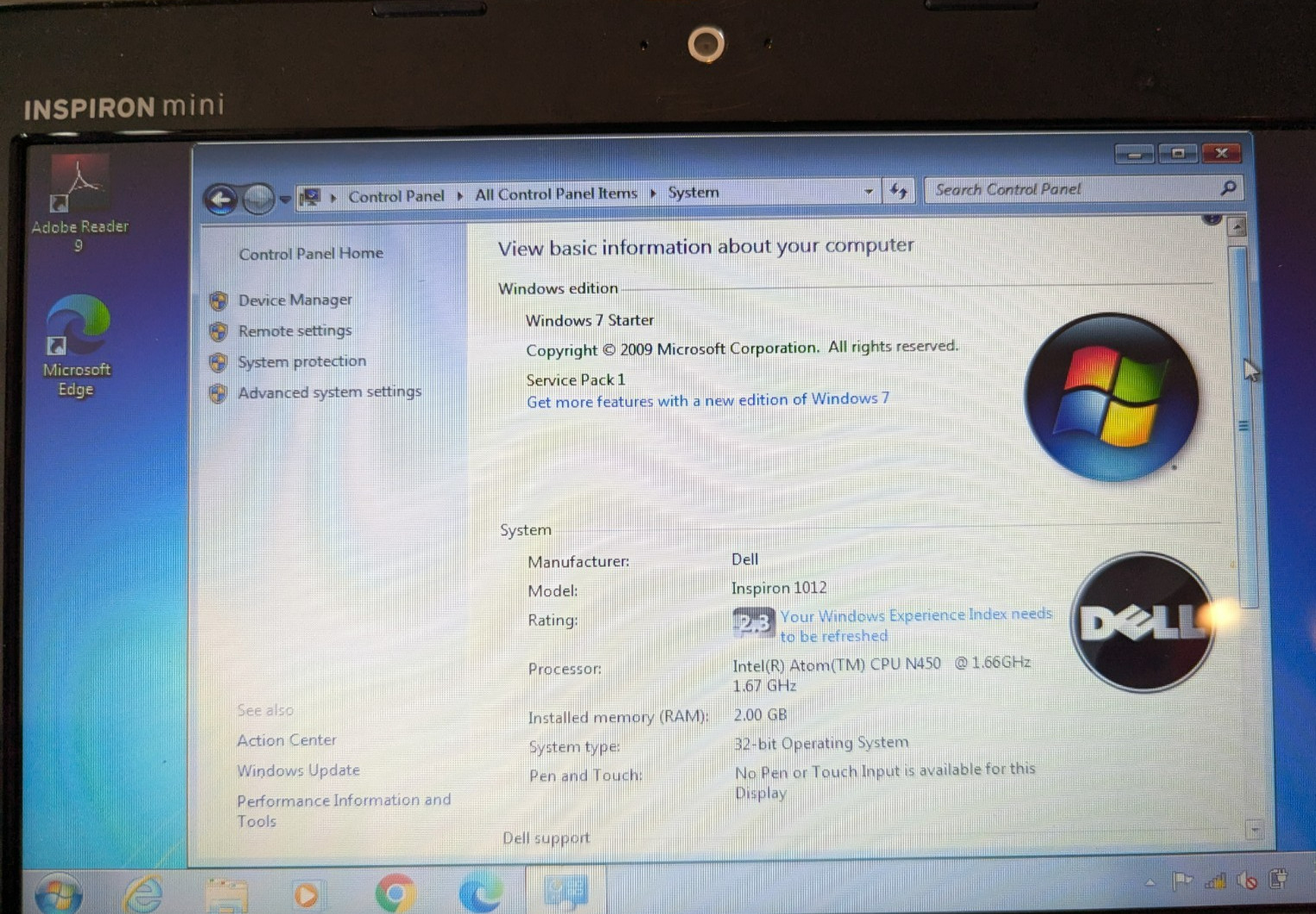
Task: Click the Dell logo image
Action: [x=1143, y=622]
